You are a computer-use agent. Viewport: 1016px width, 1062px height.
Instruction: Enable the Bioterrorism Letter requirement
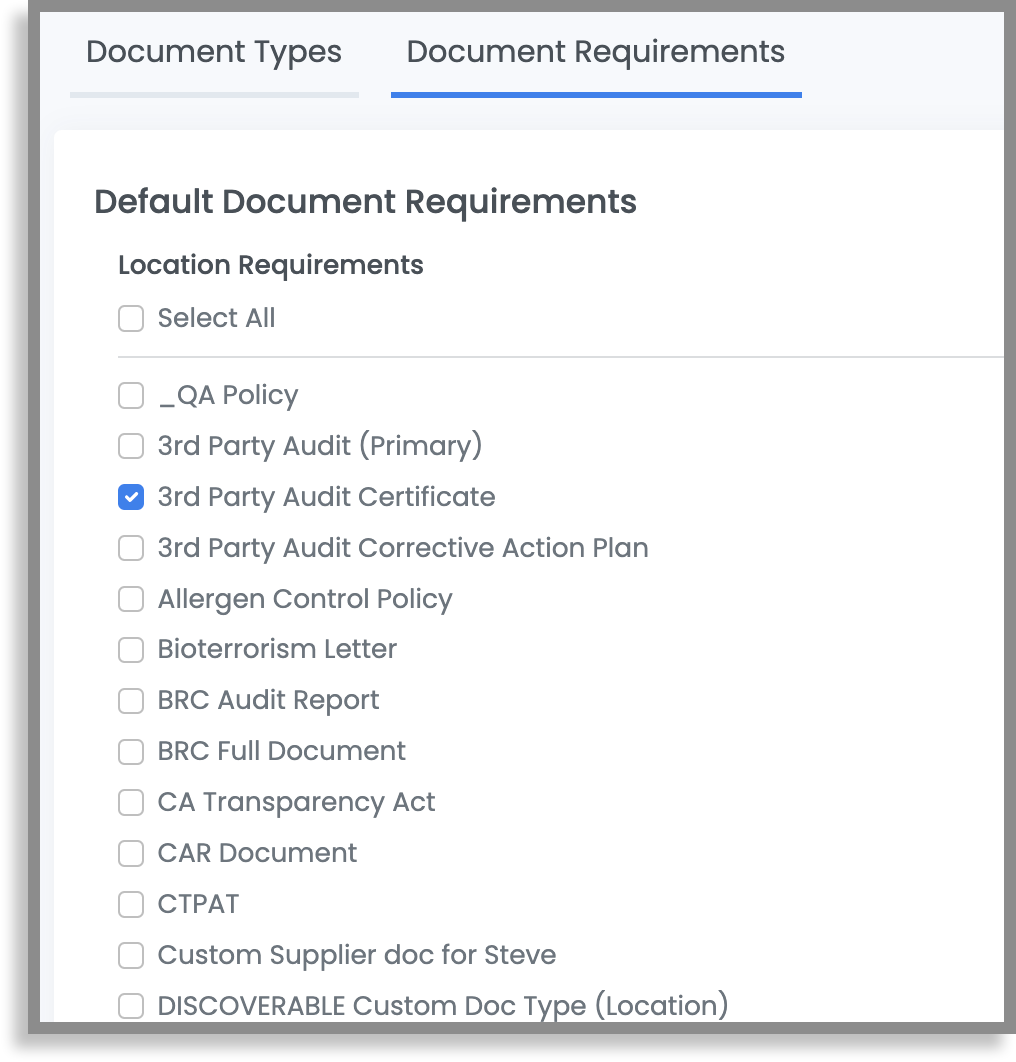130,650
